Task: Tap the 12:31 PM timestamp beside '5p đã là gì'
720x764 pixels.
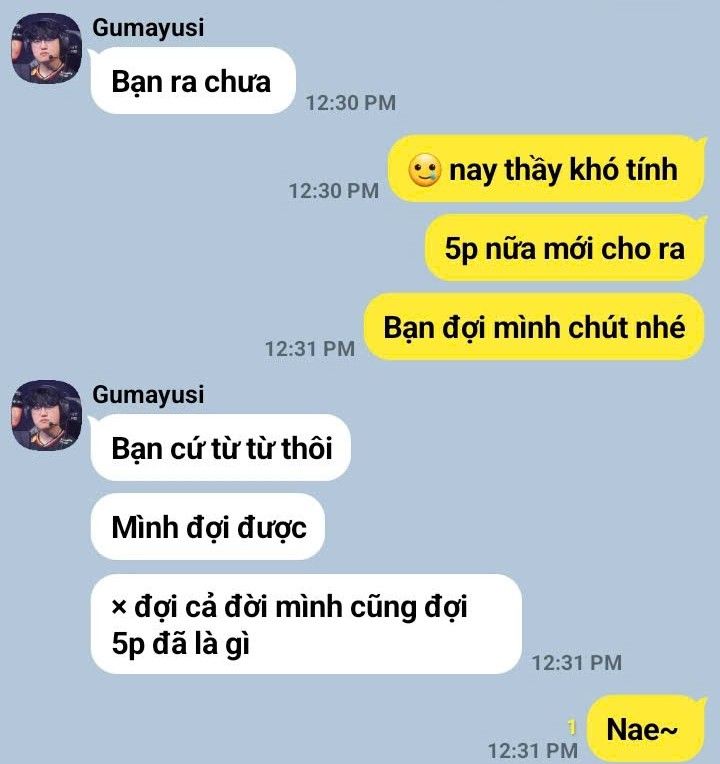Action: pyautogui.click(x=577, y=663)
